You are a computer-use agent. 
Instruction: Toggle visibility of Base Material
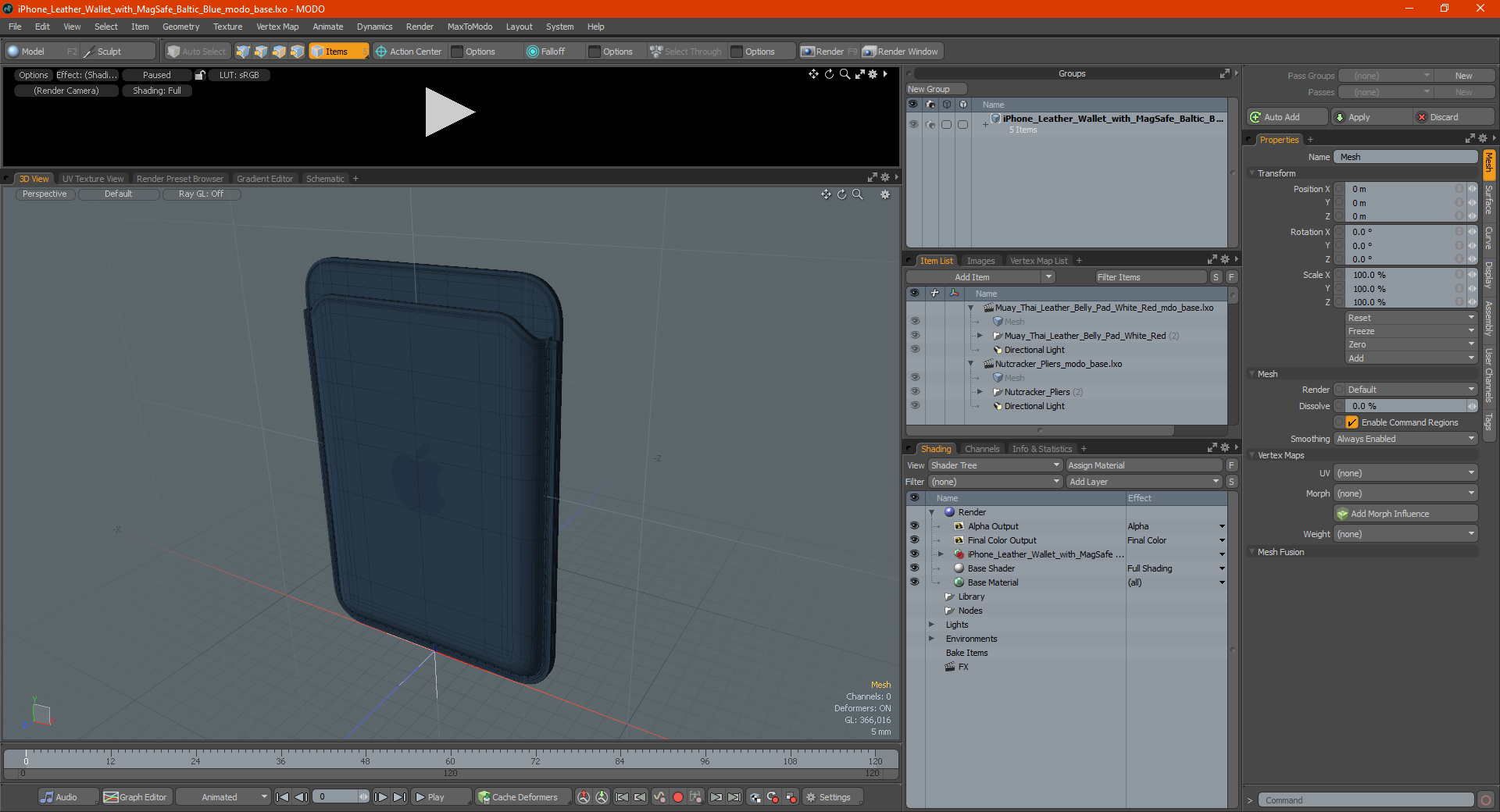coord(914,582)
